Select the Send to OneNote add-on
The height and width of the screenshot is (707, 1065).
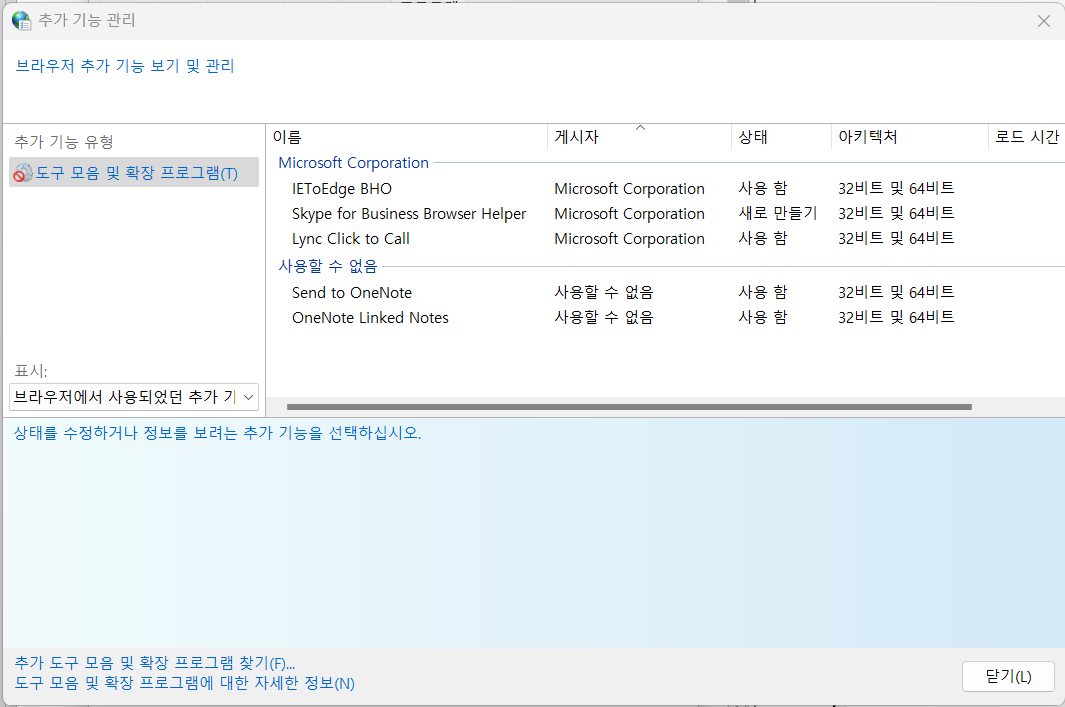pyautogui.click(x=666, y=292)
